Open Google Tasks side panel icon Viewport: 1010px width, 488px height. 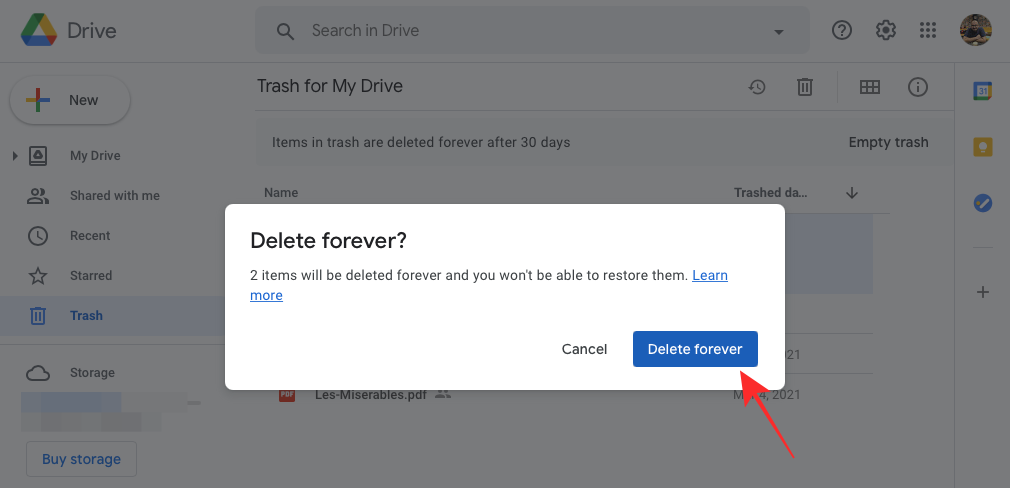pos(982,203)
